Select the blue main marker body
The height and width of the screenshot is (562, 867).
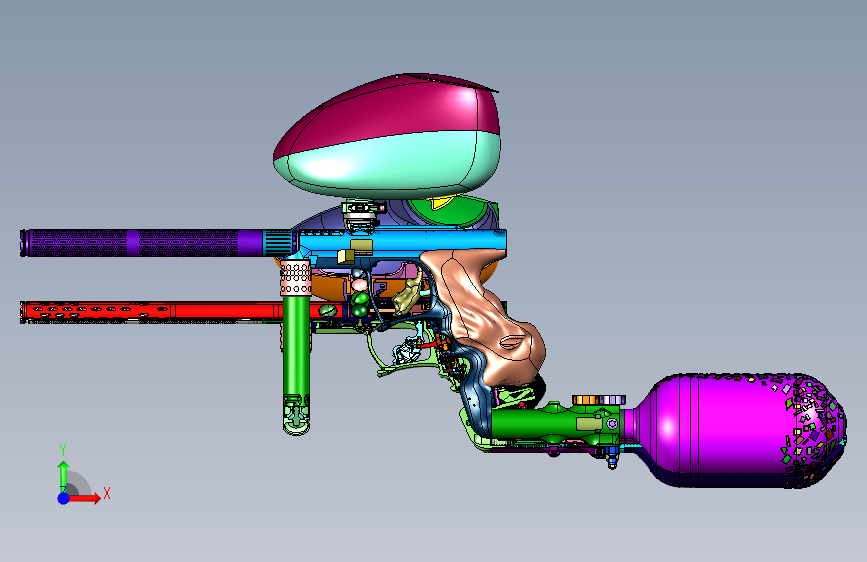404,242
